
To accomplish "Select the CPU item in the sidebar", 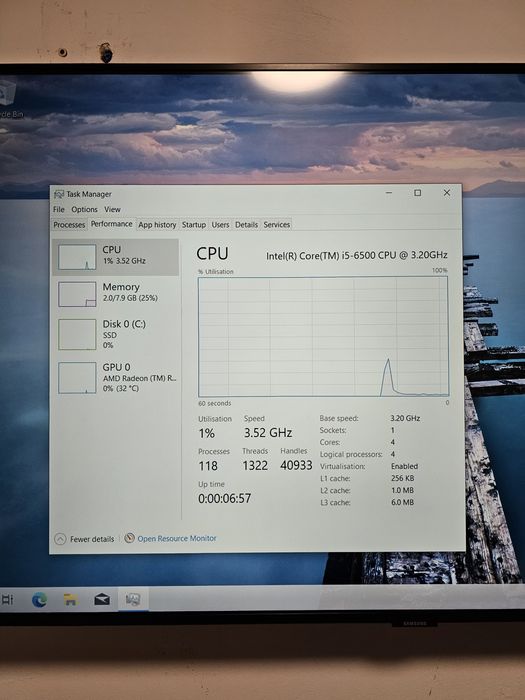I will (116, 257).
